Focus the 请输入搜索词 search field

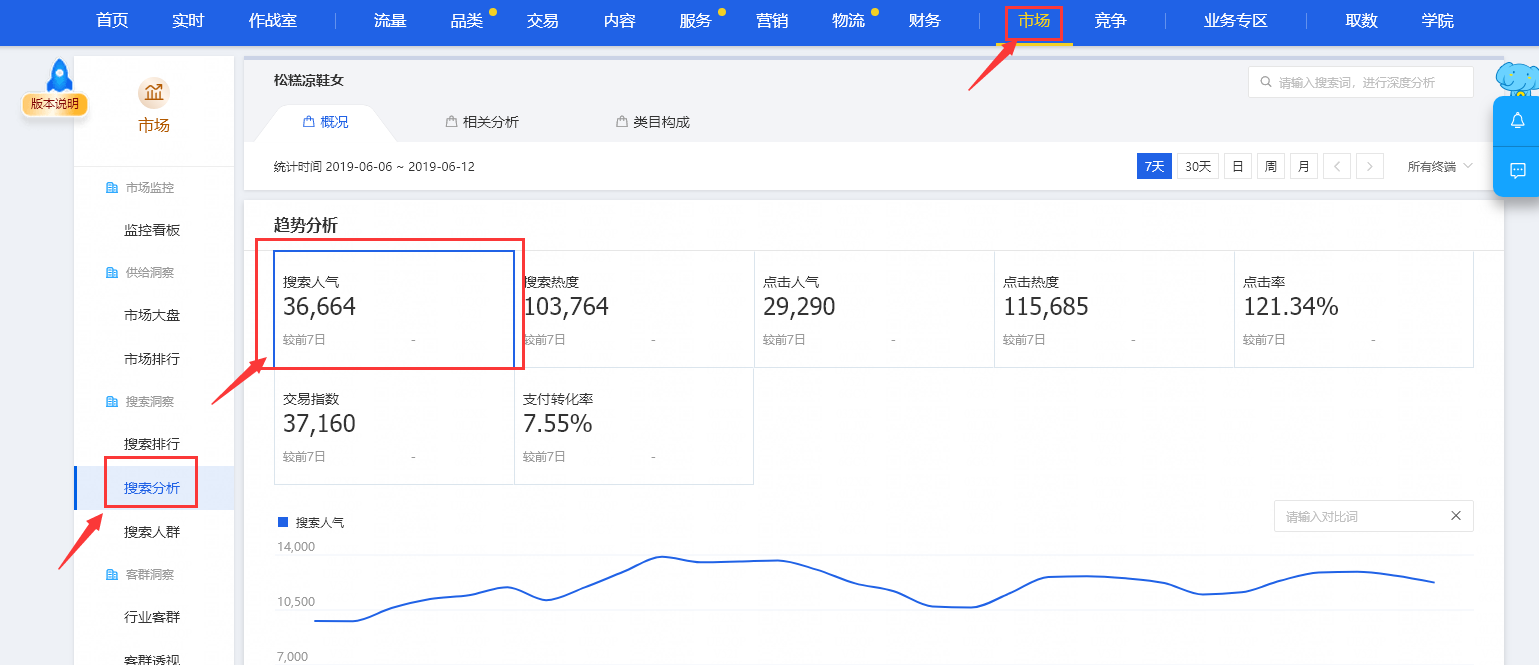[1360, 82]
